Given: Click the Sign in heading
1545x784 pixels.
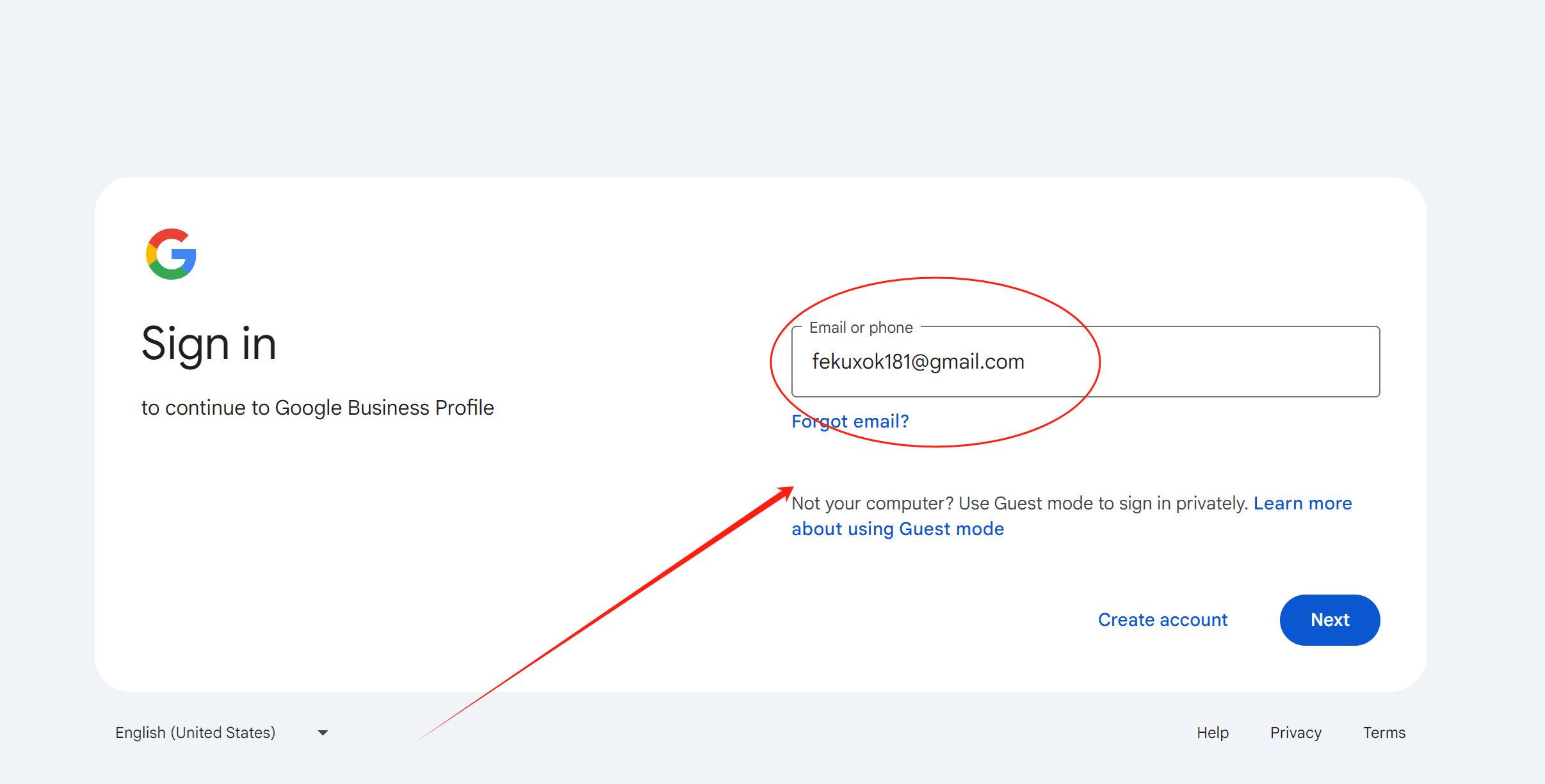Looking at the screenshot, I should click(x=209, y=344).
